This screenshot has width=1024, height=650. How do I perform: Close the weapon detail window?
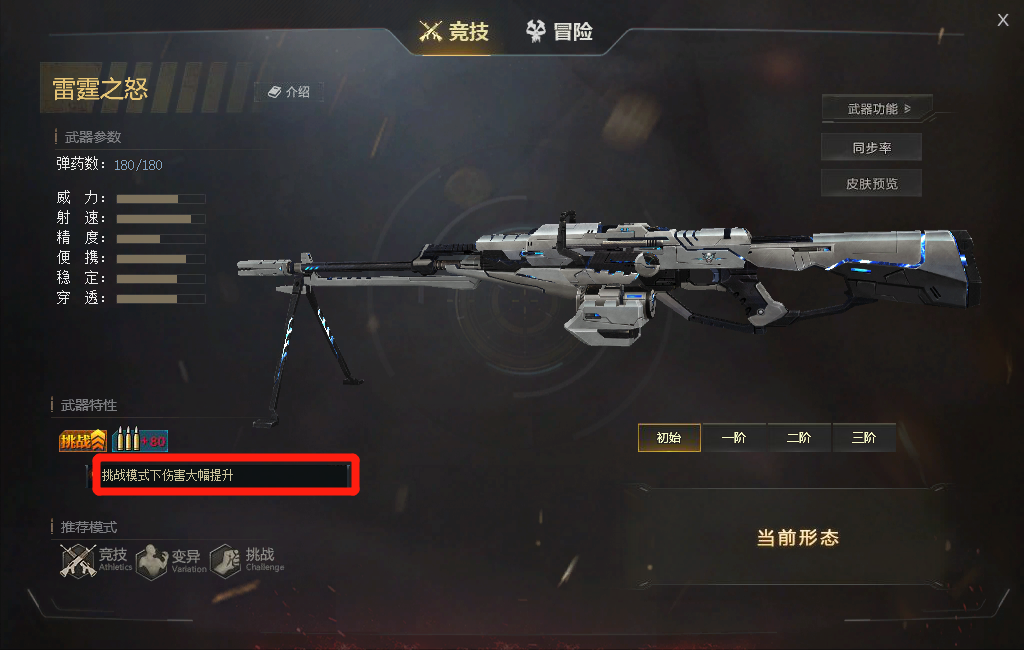(1003, 20)
